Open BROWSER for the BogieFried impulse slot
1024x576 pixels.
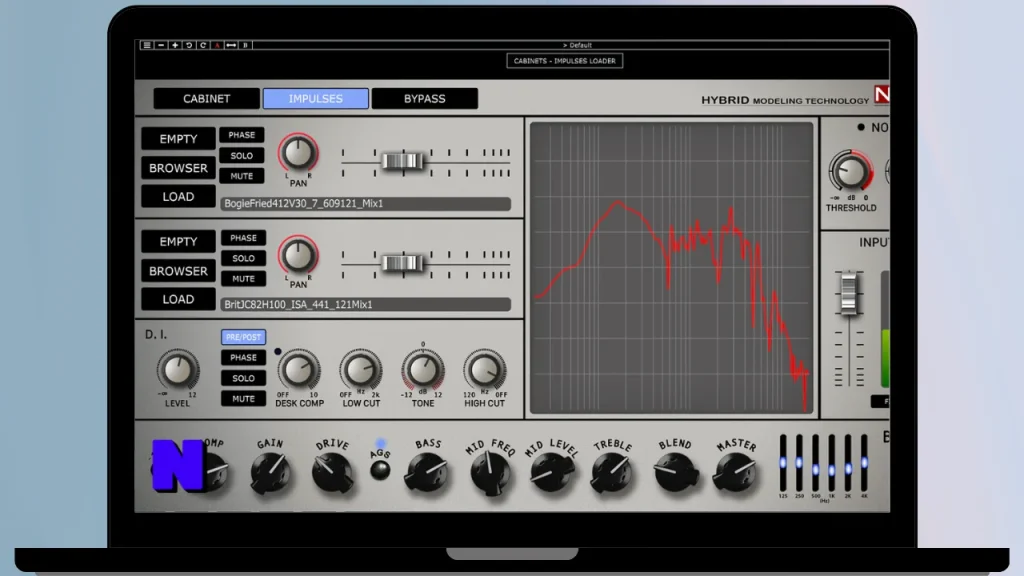178,168
